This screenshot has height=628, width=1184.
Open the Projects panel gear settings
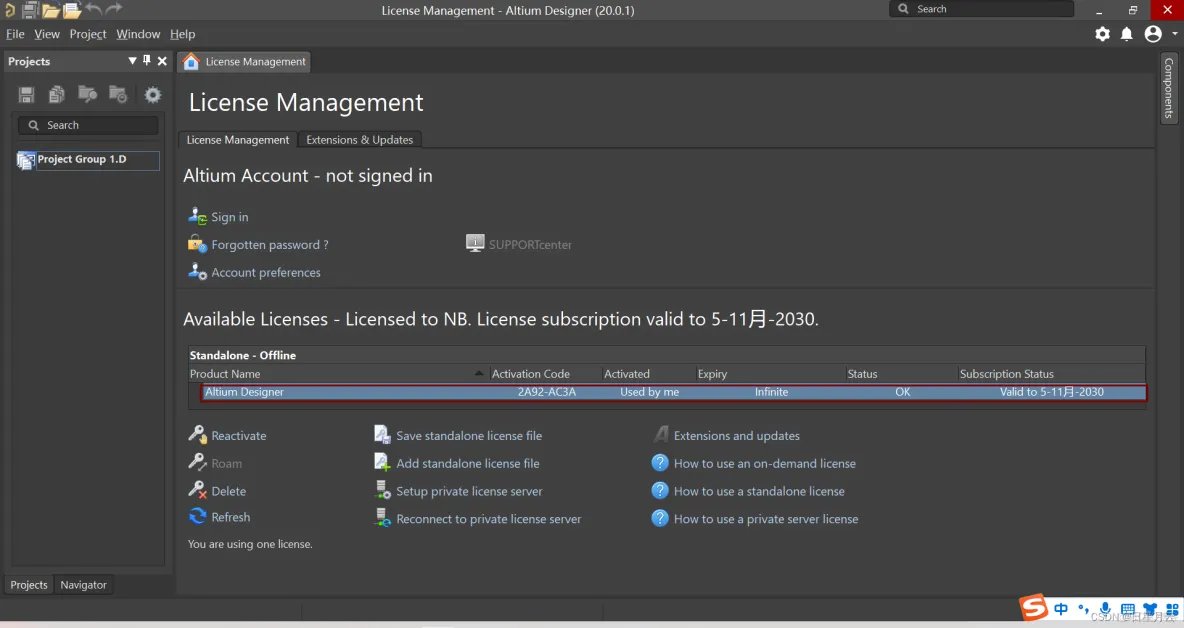153,94
